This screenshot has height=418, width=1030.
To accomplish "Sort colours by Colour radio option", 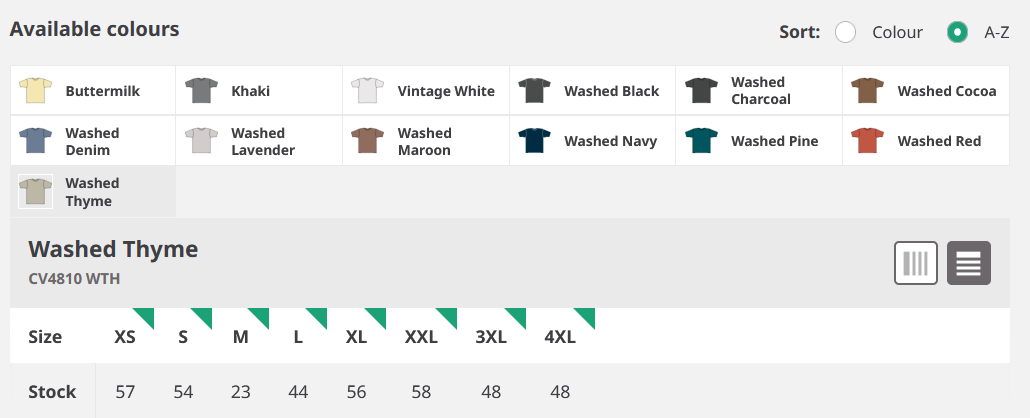I will [845, 32].
